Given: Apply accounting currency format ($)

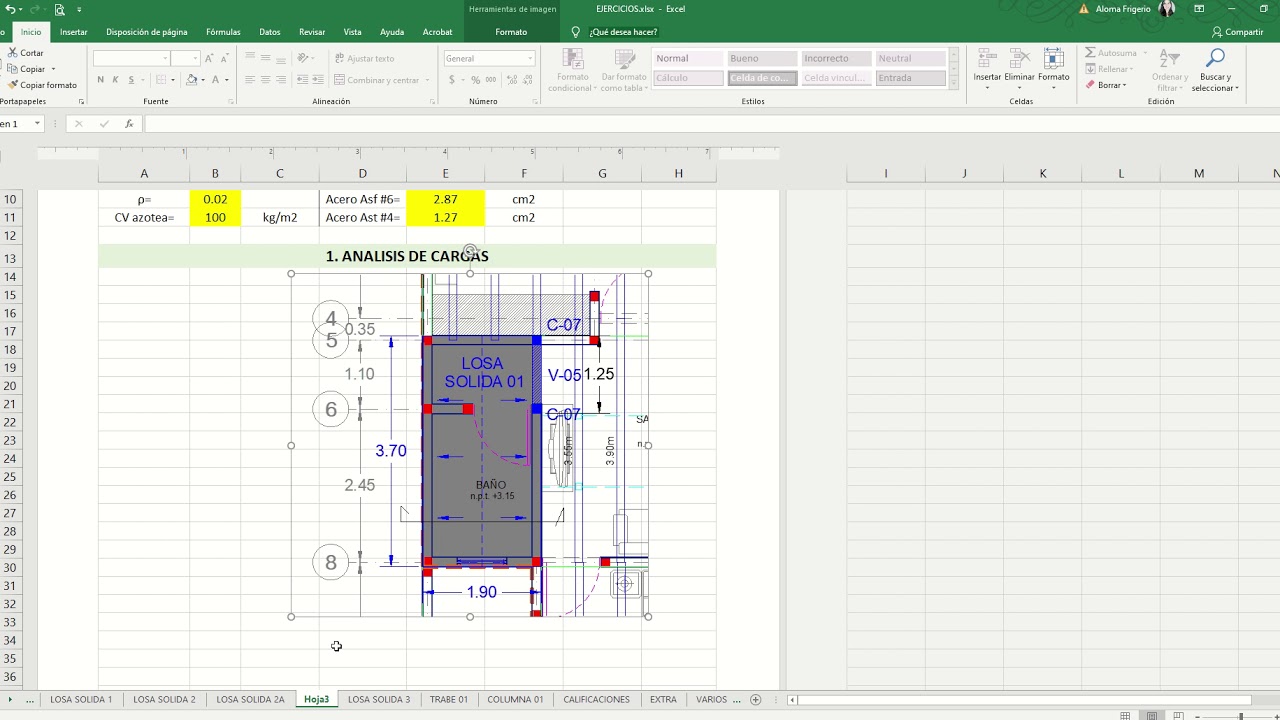Looking at the screenshot, I should coord(452,80).
